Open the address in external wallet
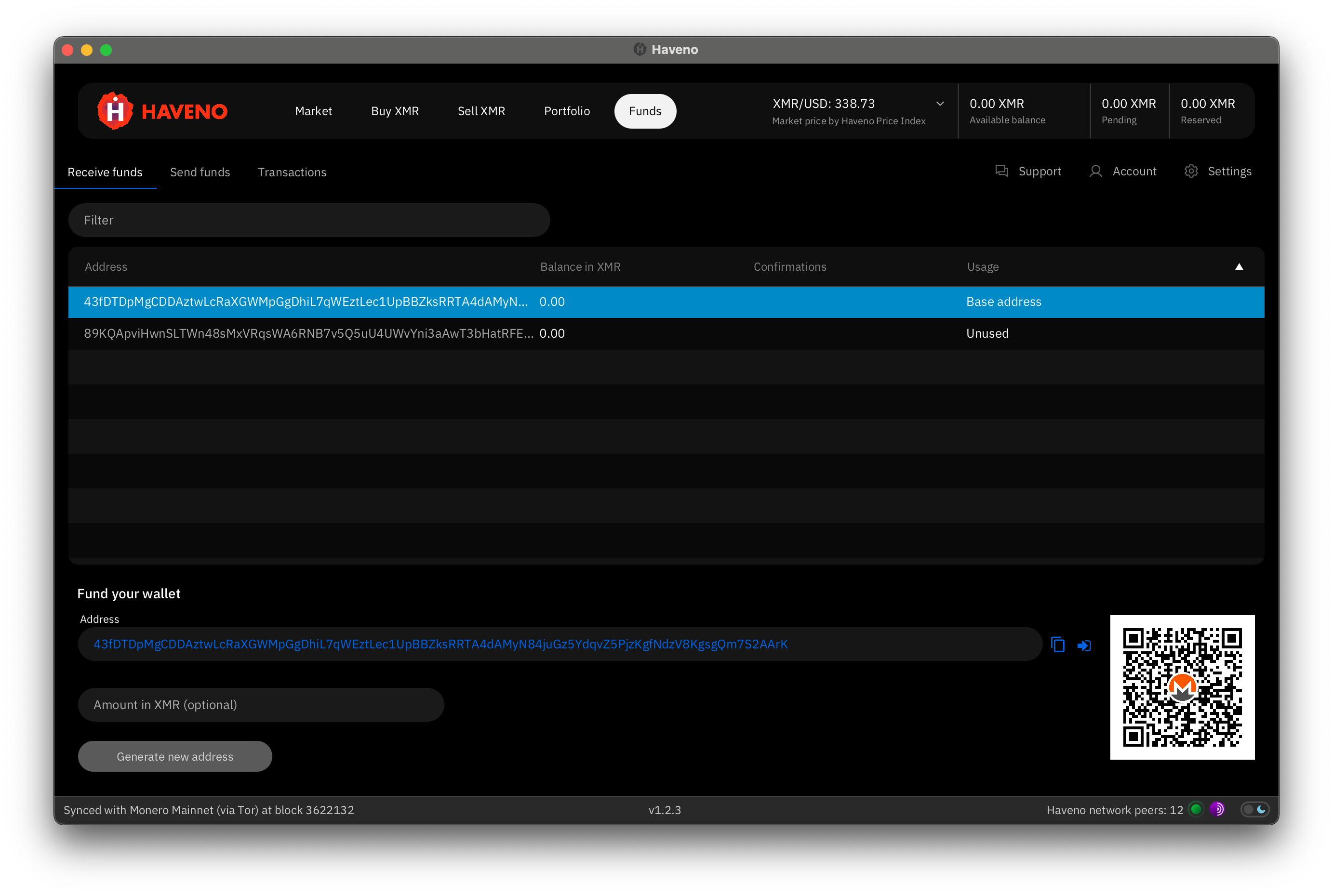The height and width of the screenshot is (896, 1333). pyautogui.click(x=1084, y=645)
